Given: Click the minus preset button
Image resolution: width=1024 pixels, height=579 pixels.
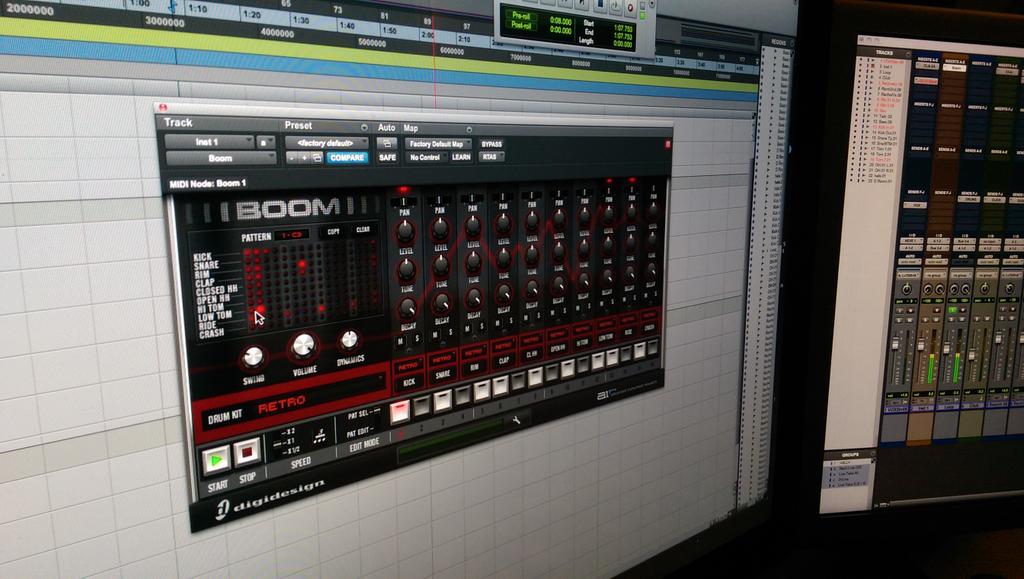Looking at the screenshot, I should [291, 158].
